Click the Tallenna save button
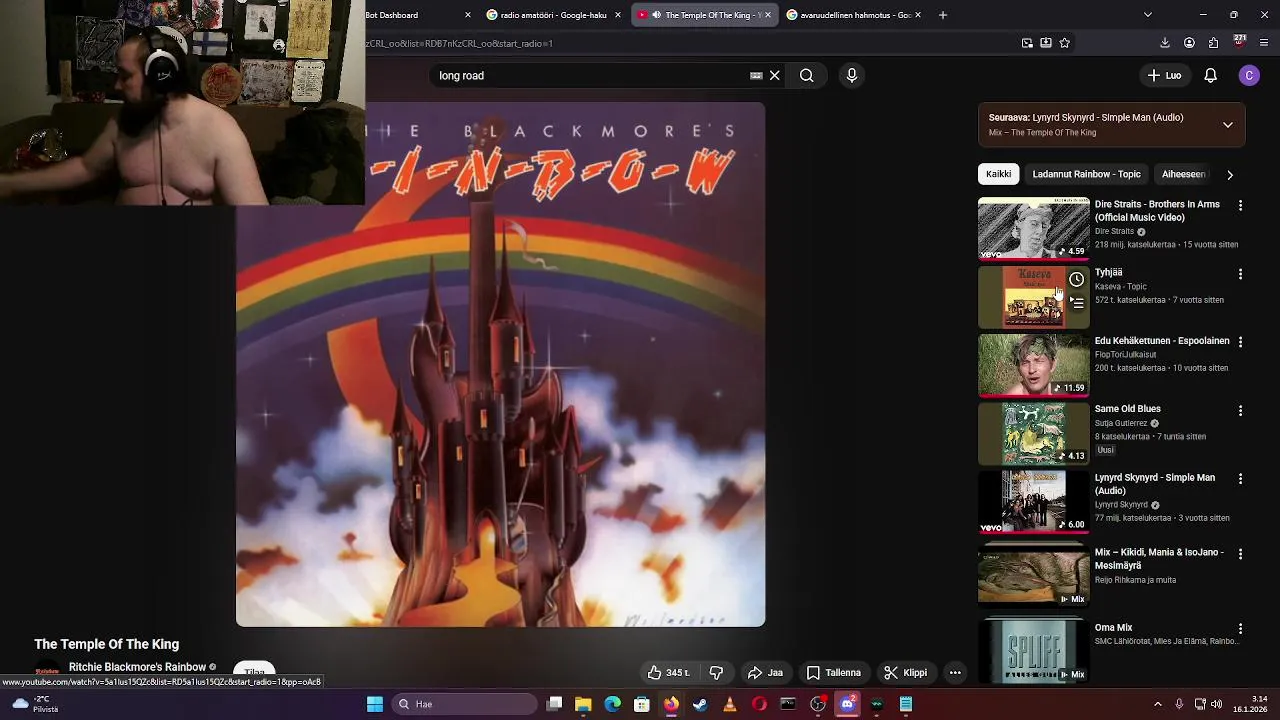This screenshot has height=720, width=1280. pyautogui.click(x=833, y=673)
